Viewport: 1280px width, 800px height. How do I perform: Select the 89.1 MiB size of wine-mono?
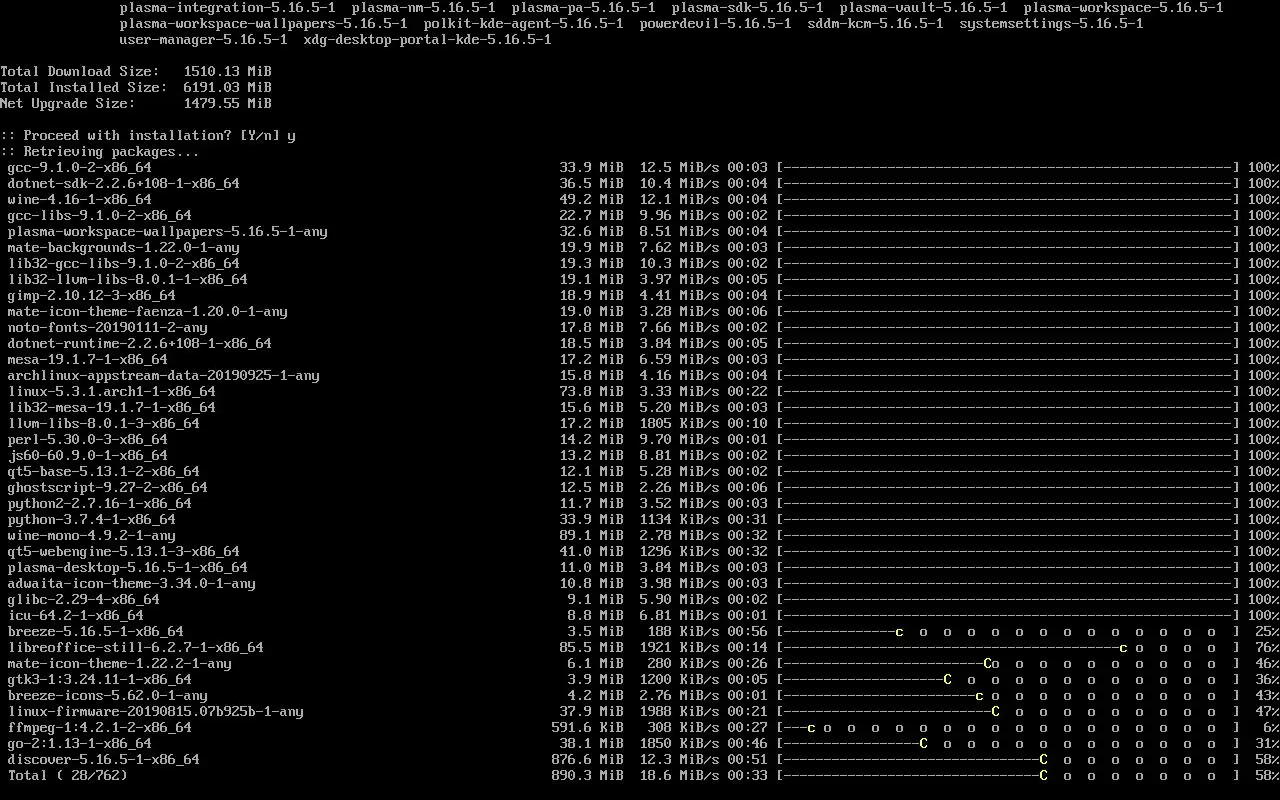coord(592,536)
